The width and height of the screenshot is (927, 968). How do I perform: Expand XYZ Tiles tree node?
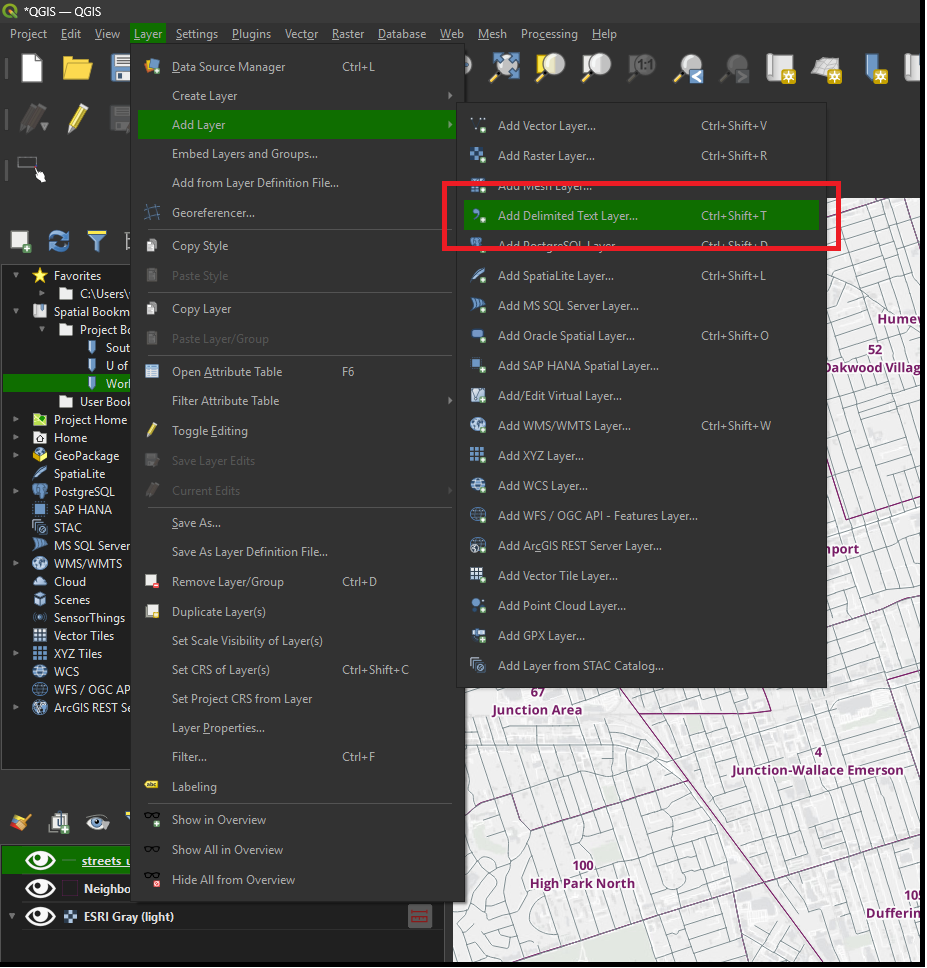[16, 653]
